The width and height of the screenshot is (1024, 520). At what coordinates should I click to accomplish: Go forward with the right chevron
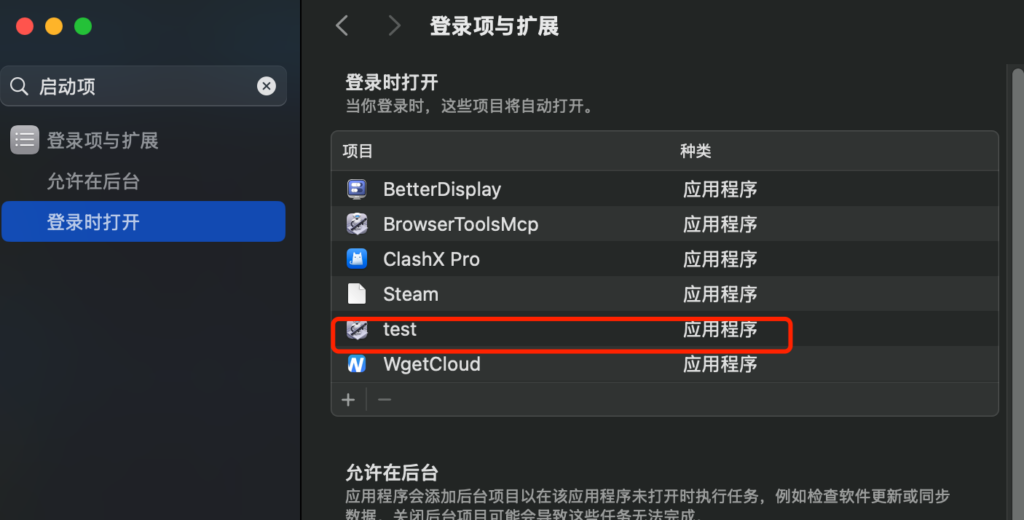[394, 25]
